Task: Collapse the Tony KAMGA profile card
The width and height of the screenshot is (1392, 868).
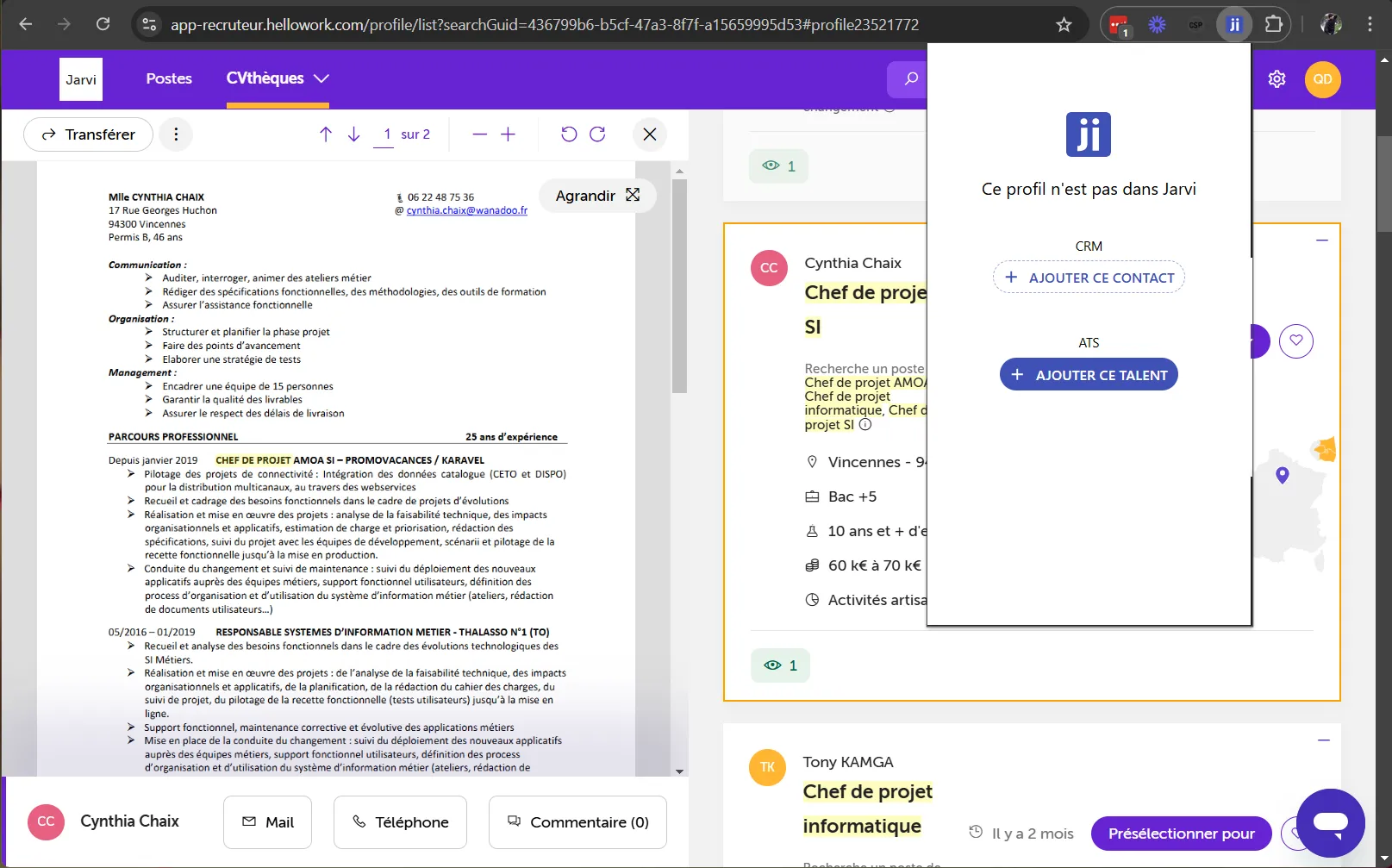Action: click(1323, 740)
